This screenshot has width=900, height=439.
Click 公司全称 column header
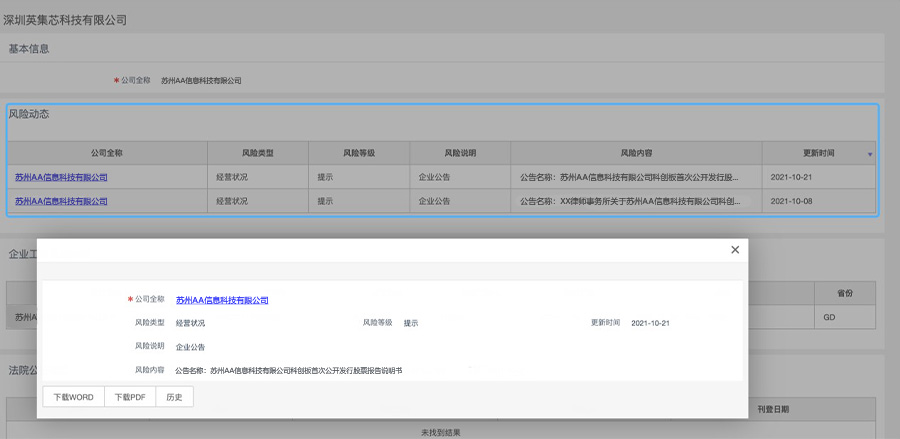click(107, 153)
